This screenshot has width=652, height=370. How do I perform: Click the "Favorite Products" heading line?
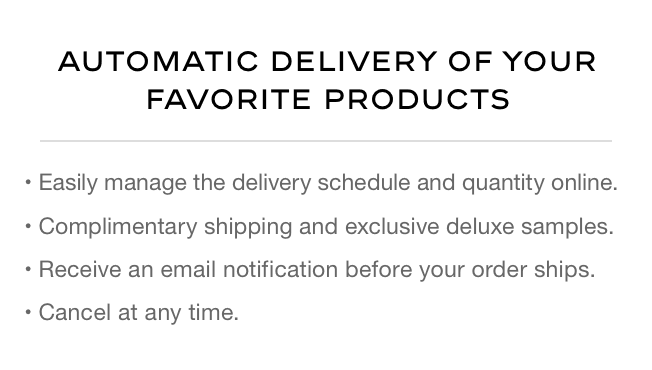[328, 100]
